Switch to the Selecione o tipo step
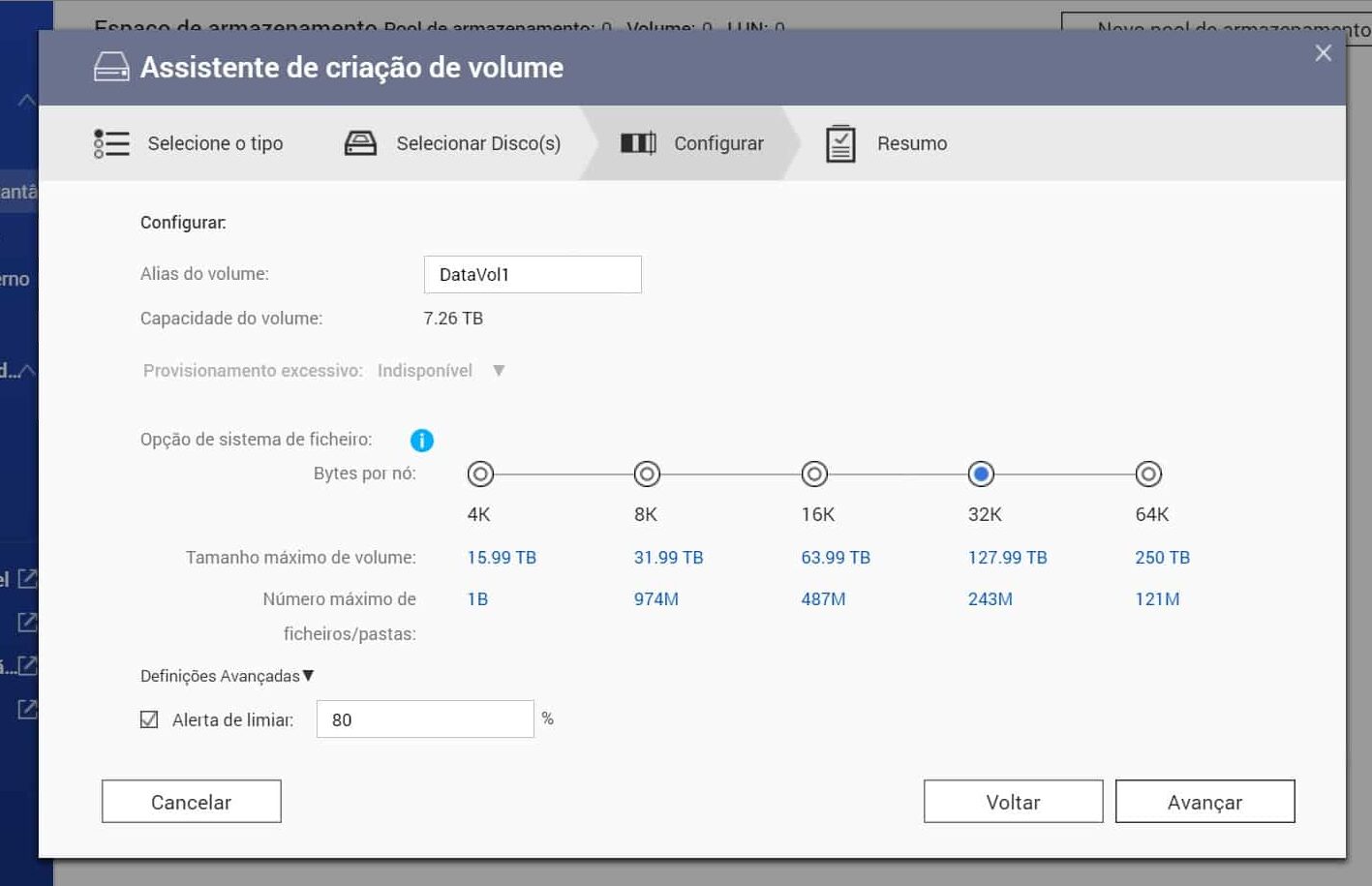 tap(215, 143)
